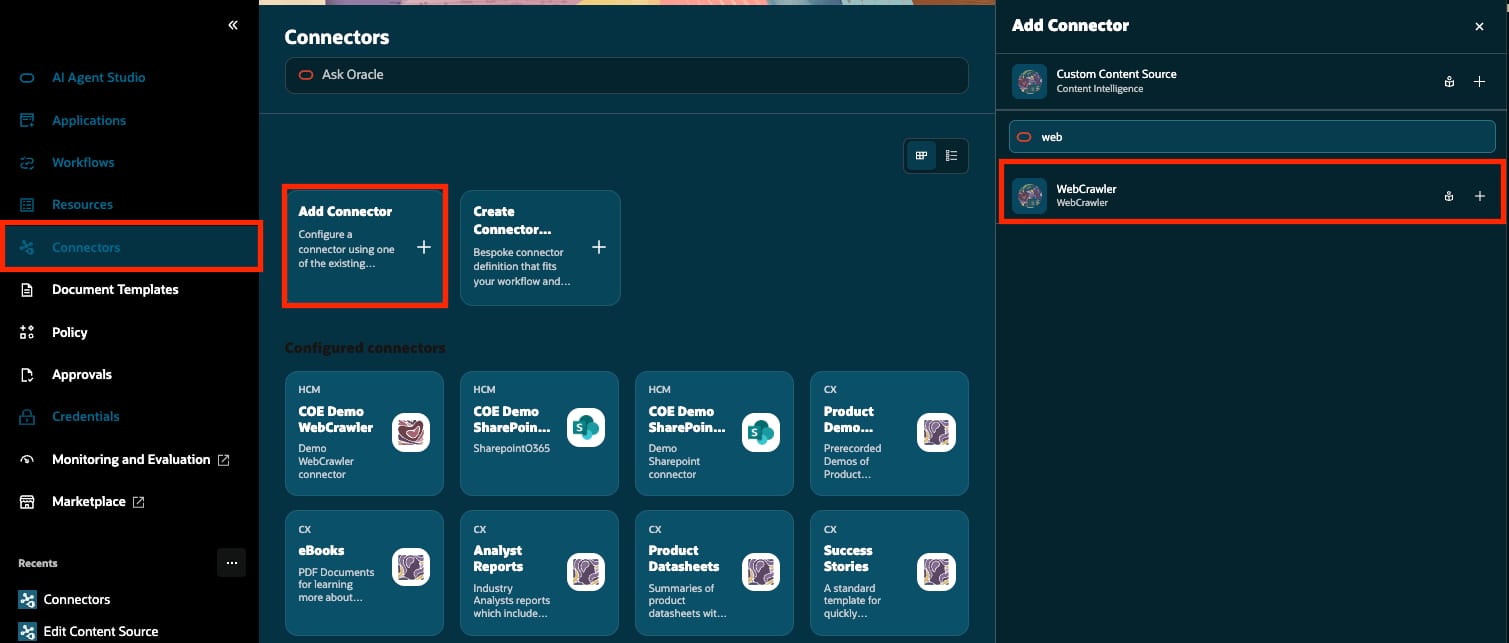This screenshot has width=1509, height=643.
Task: Open Recents more options ellipsis
Action: click(231, 563)
